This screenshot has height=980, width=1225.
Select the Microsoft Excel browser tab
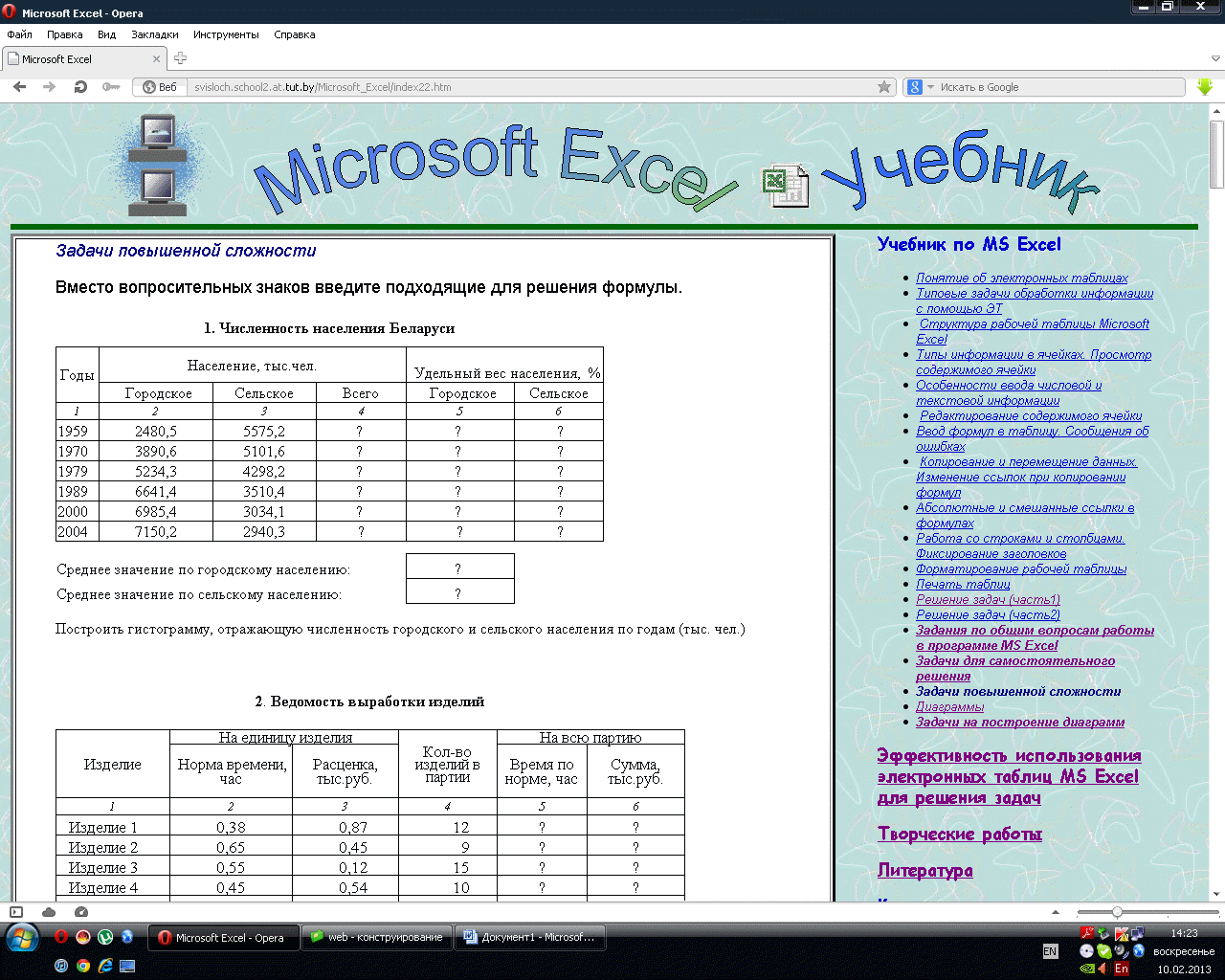(x=84, y=59)
